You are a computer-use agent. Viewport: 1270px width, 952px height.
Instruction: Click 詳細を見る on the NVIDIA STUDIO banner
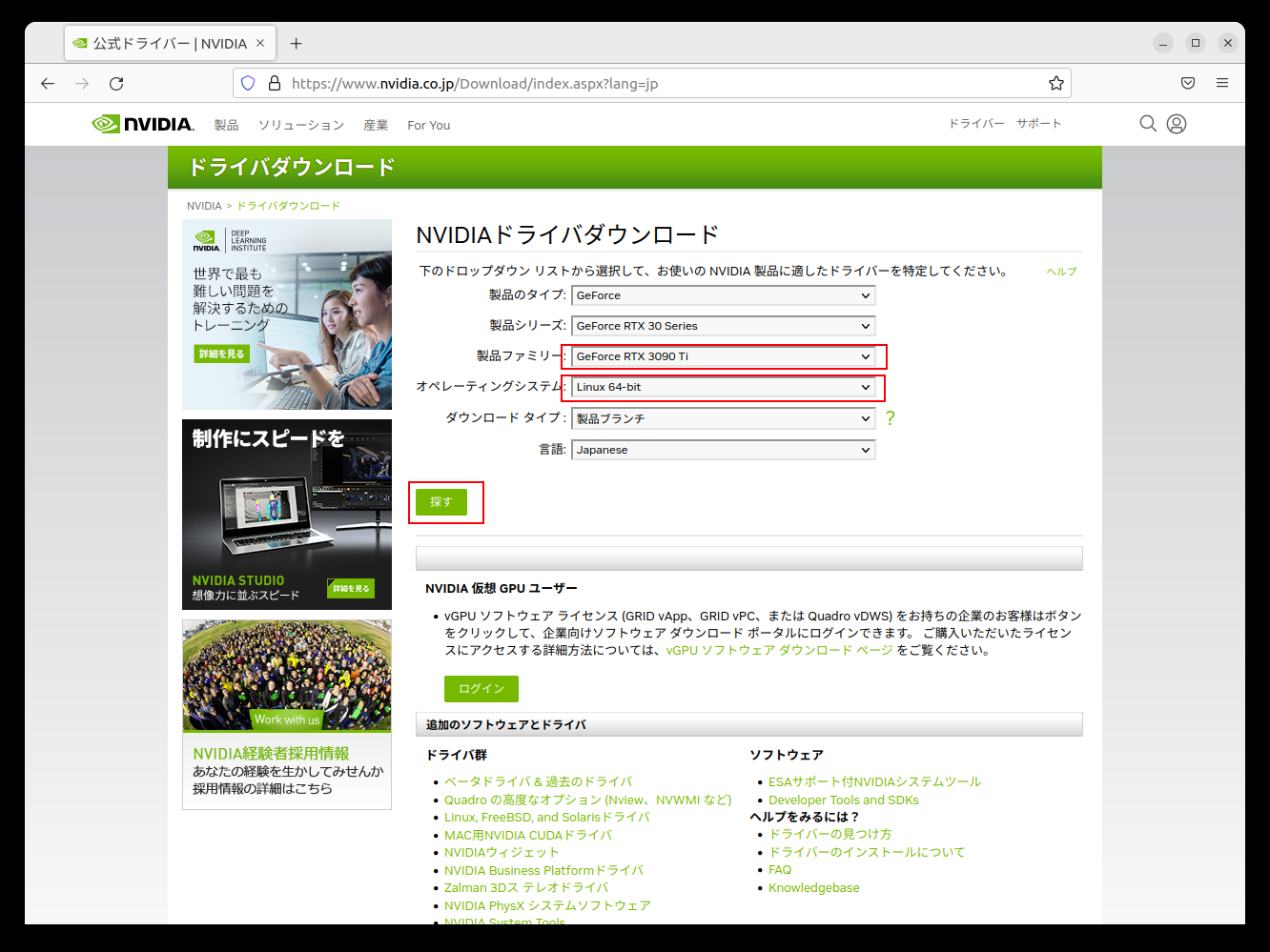click(351, 589)
